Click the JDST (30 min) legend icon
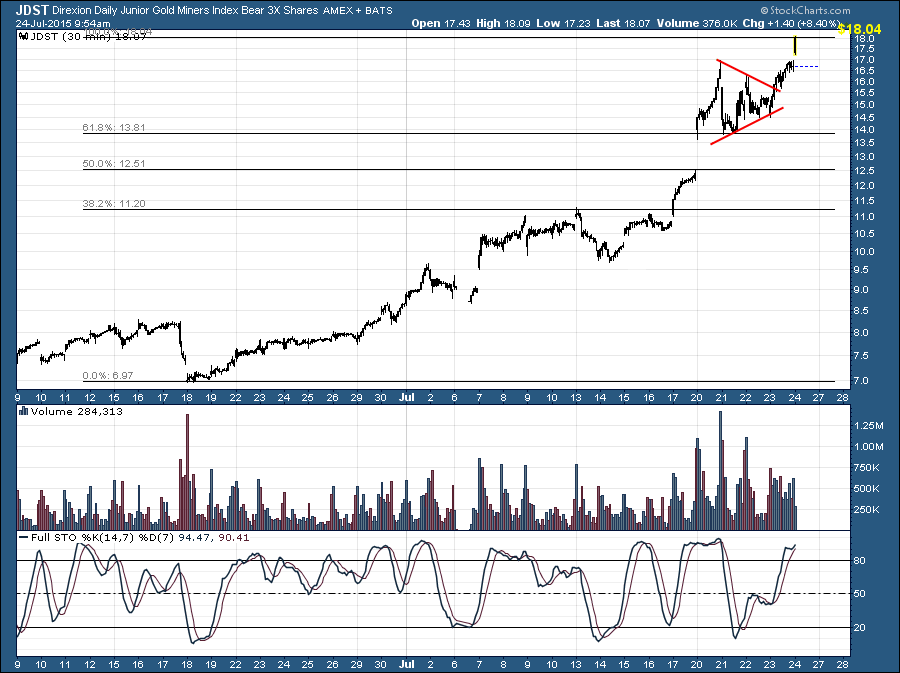This screenshot has width=900, height=673. [x=24, y=36]
